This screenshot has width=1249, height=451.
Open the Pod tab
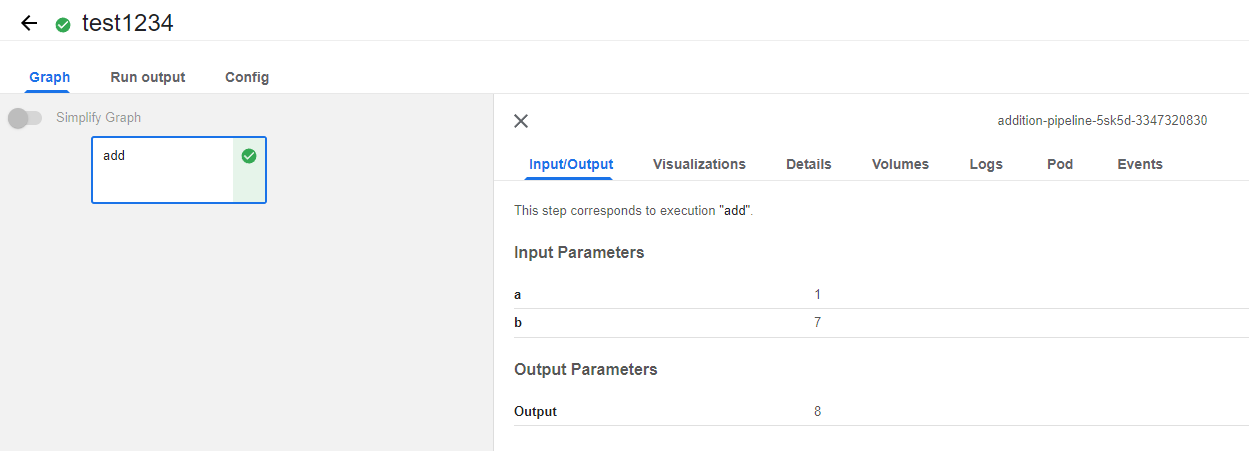pos(1060,164)
